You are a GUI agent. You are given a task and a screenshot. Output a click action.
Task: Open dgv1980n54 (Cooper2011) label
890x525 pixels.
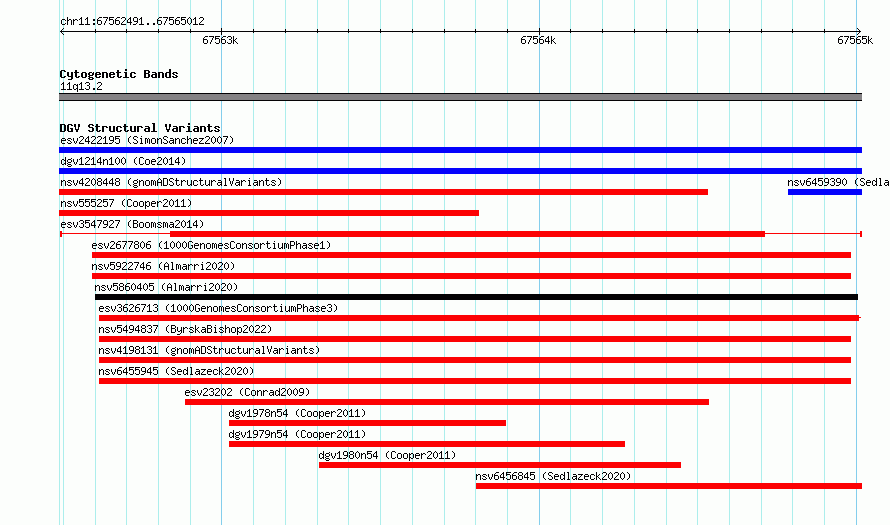pos(387,455)
